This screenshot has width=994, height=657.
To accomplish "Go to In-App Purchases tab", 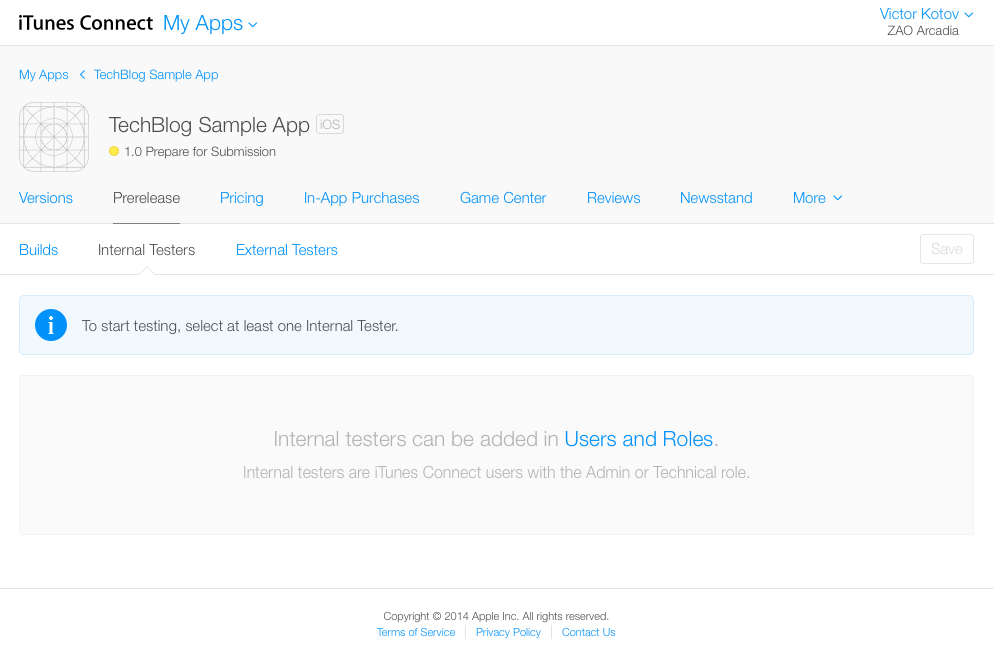I will pos(362,198).
